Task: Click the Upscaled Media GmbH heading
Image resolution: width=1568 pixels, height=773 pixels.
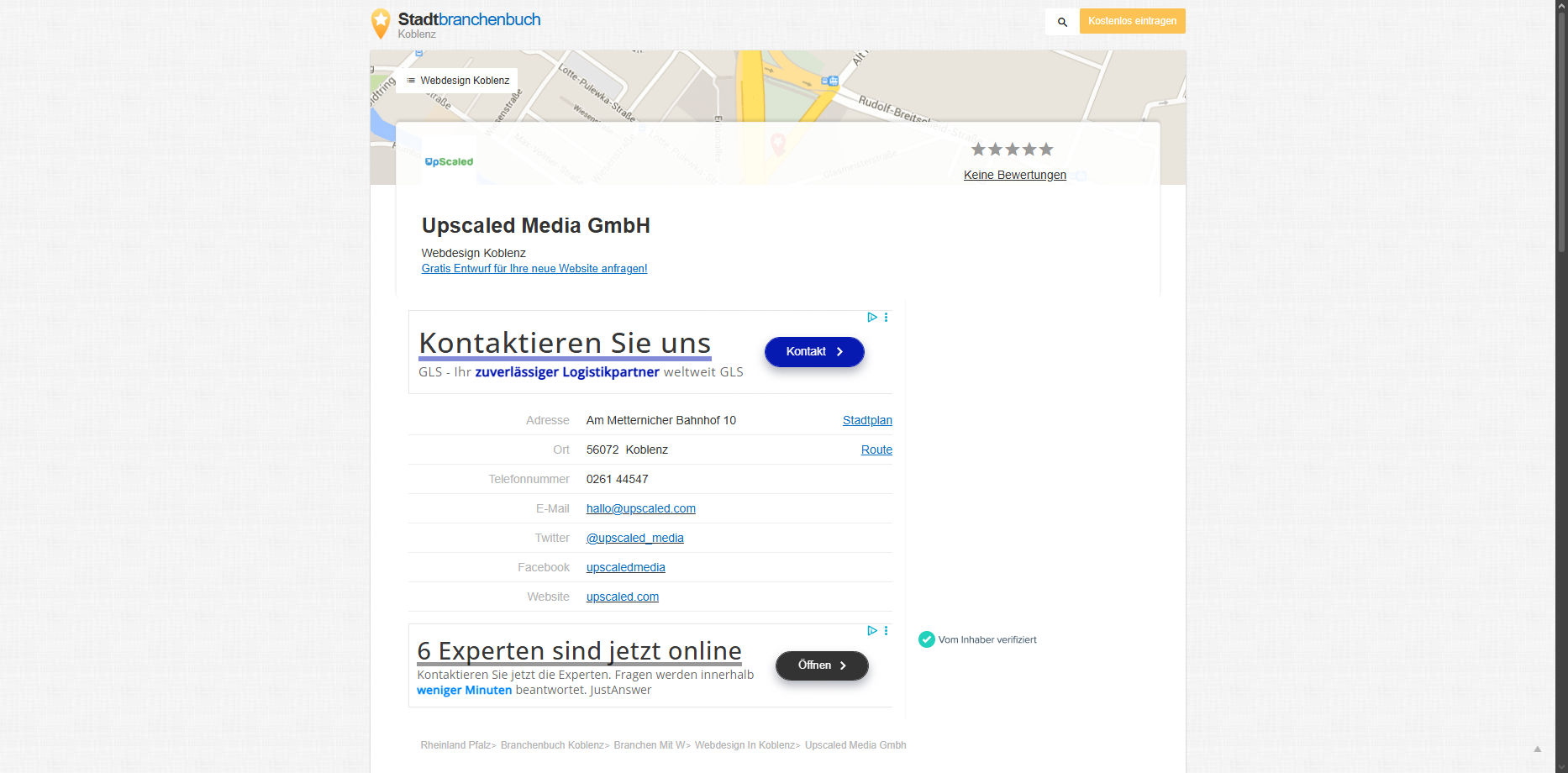Action: (536, 225)
